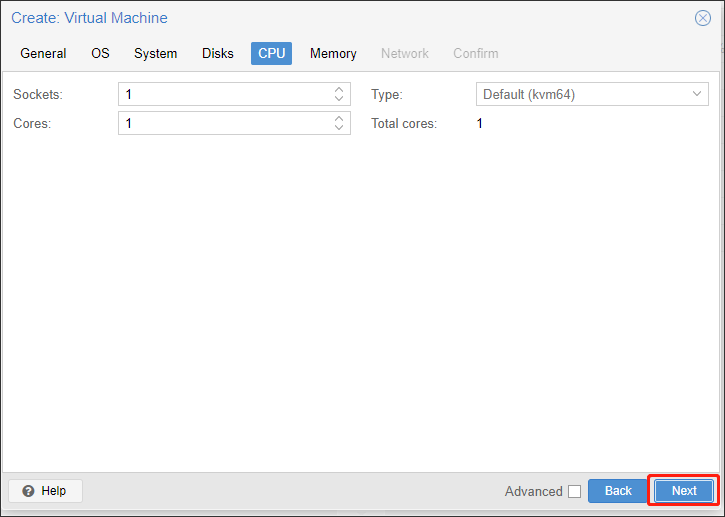Click the Cores label
This screenshot has width=725, height=517.
click(x=32, y=123)
